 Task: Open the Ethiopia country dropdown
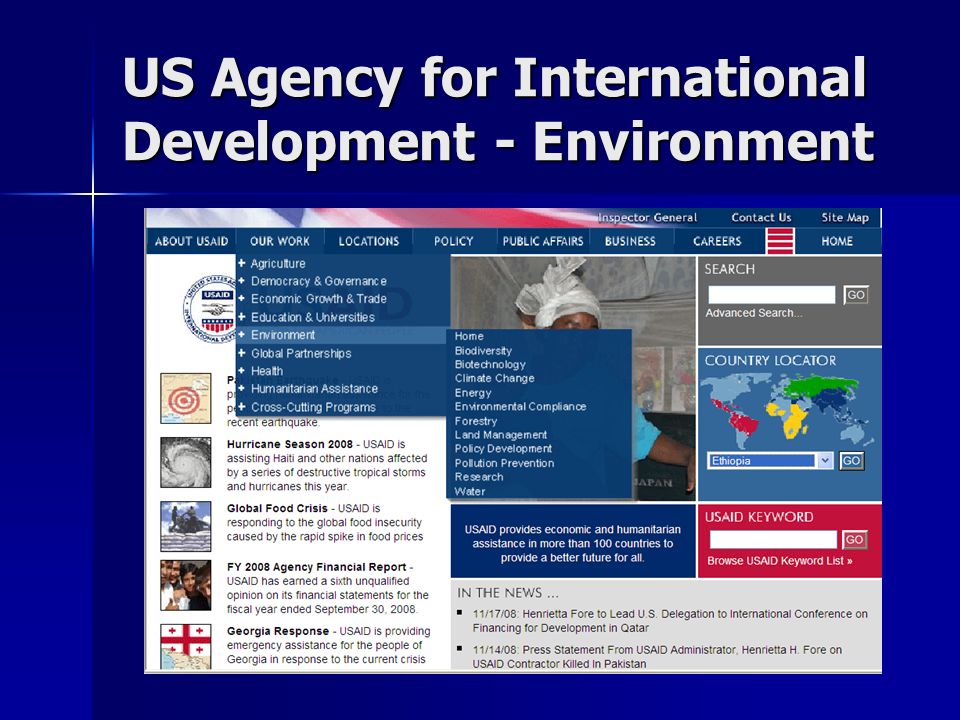(x=770, y=460)
